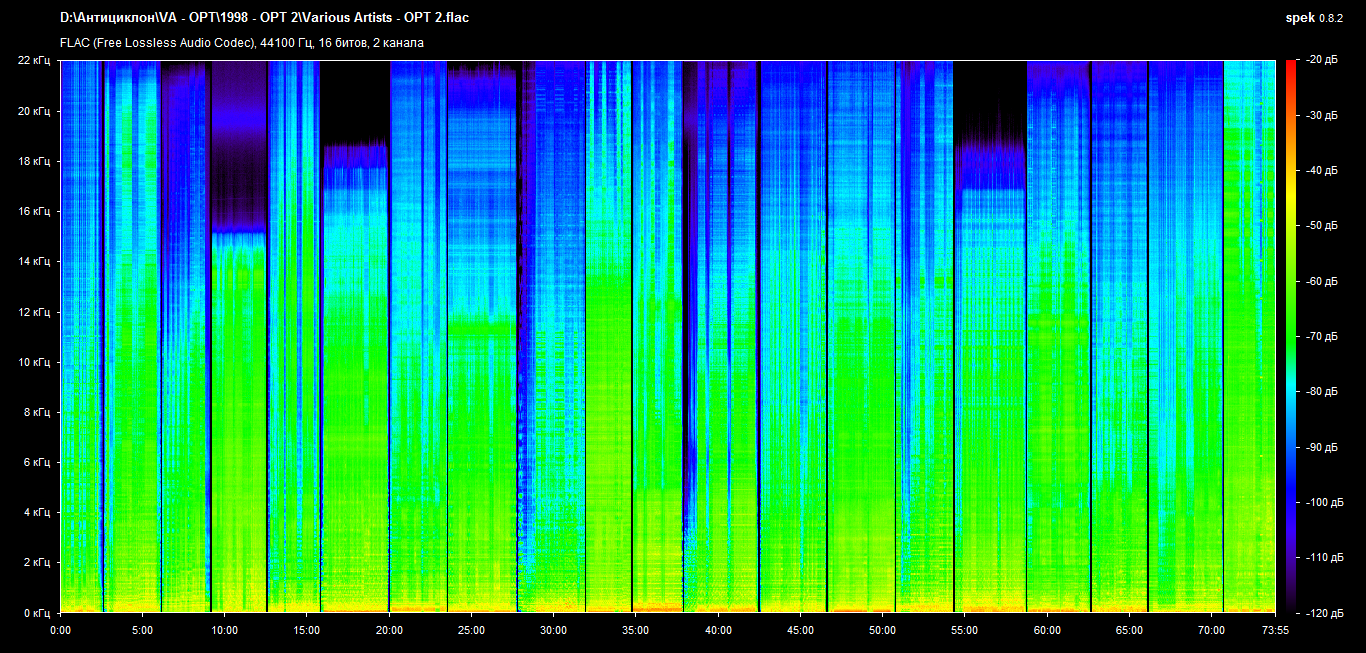Click the 0:00 time axis label
The width and height of the screenshot is (1366, 653).
pyautogui.click(x=60, y=631)
